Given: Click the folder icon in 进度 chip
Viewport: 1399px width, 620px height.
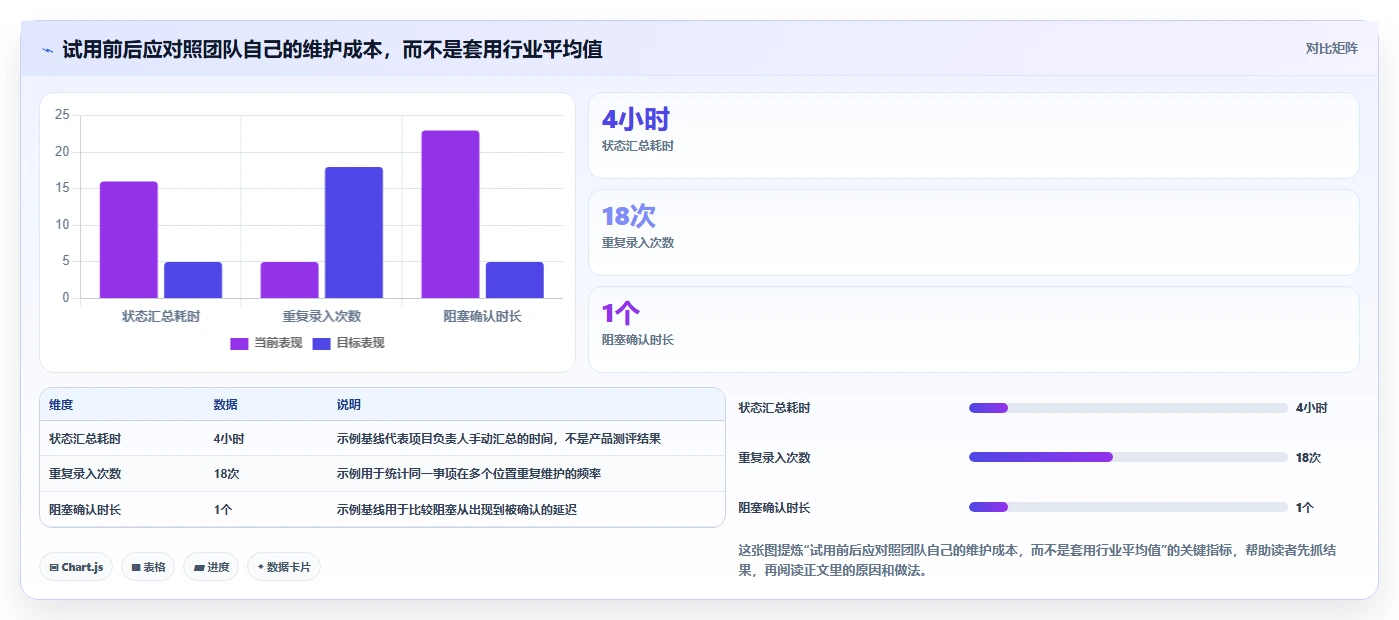Looking at the screenshot, I should (199, 567).
